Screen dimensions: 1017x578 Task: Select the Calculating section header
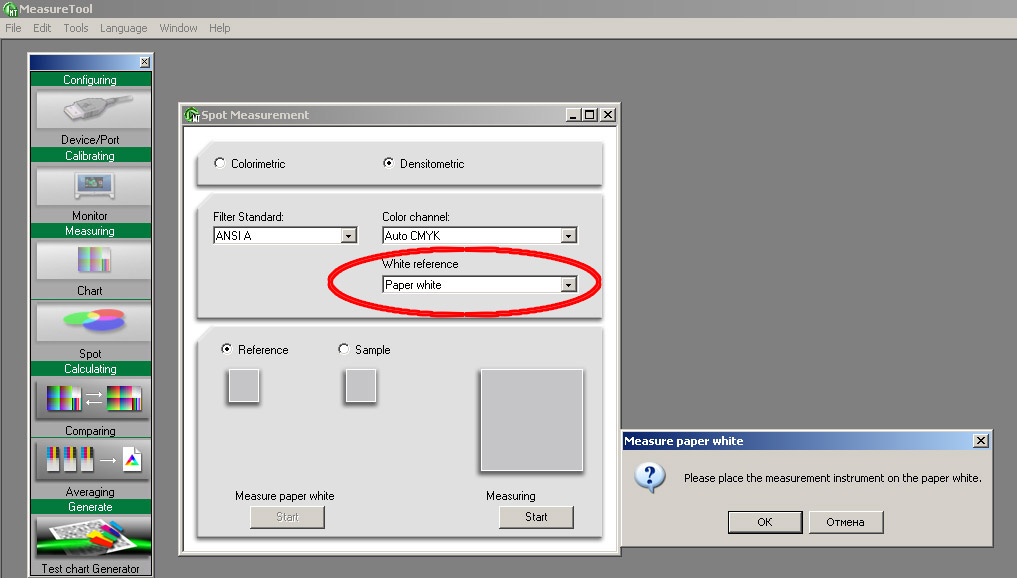pyautogui.click(x=91, y=368)
